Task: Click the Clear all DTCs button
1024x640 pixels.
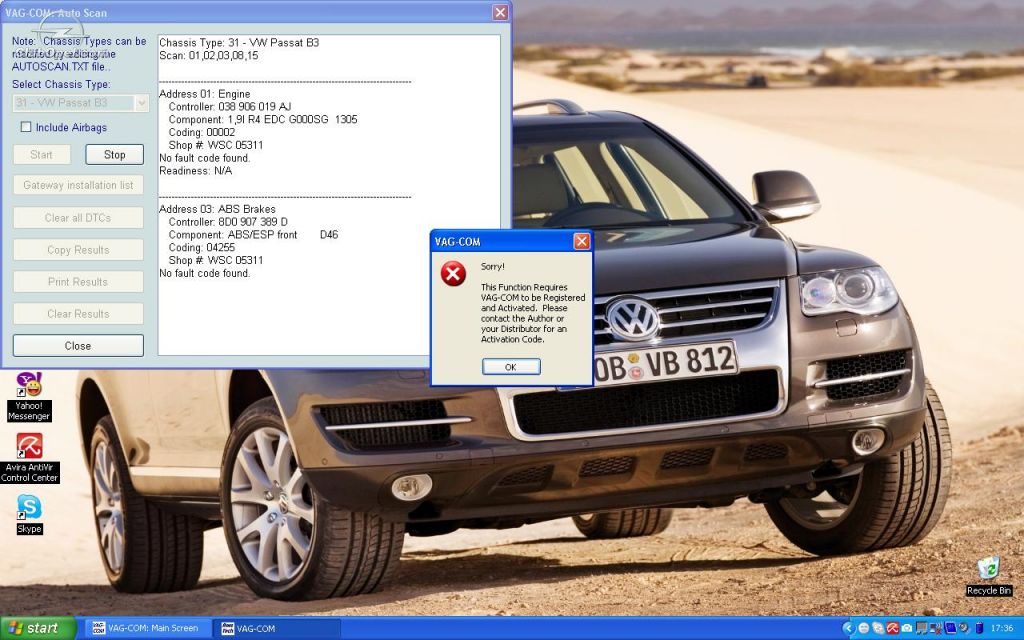Action: [x=78, y=217]
